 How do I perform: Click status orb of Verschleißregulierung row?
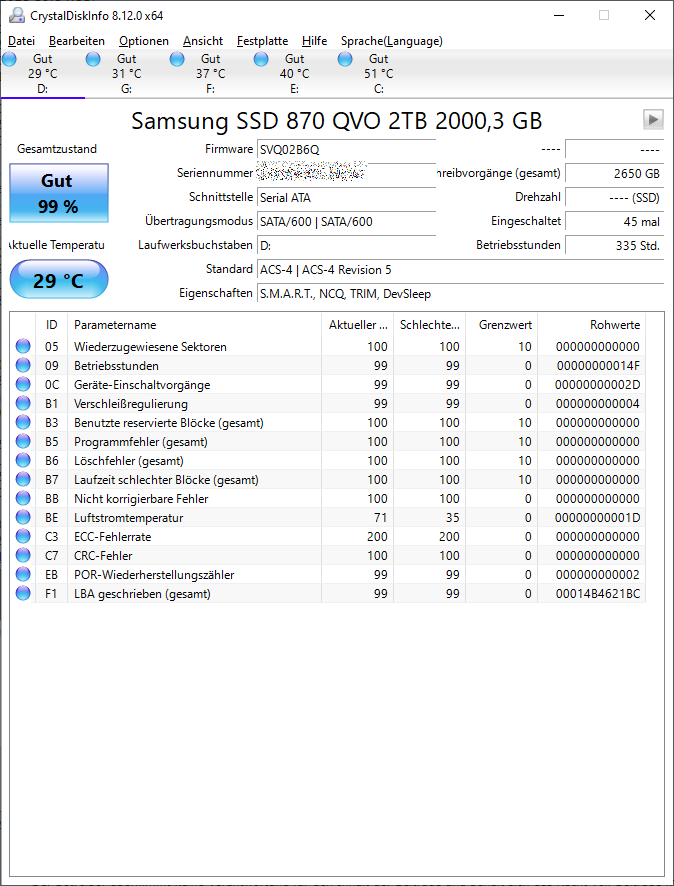[x=23, y=403]
